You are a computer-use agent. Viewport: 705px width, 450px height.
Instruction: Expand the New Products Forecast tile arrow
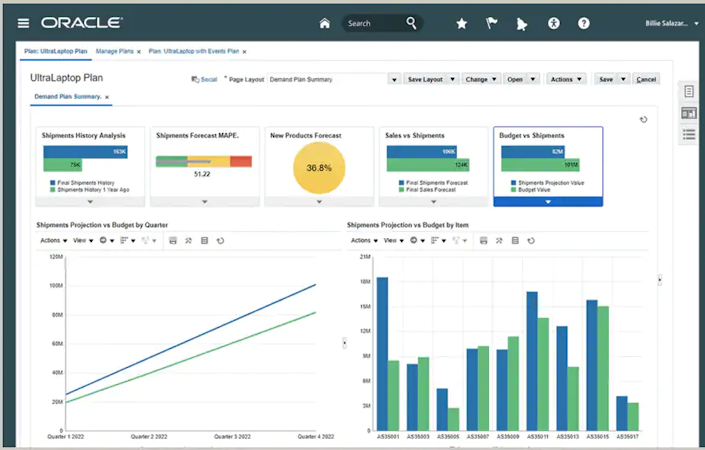319,202
